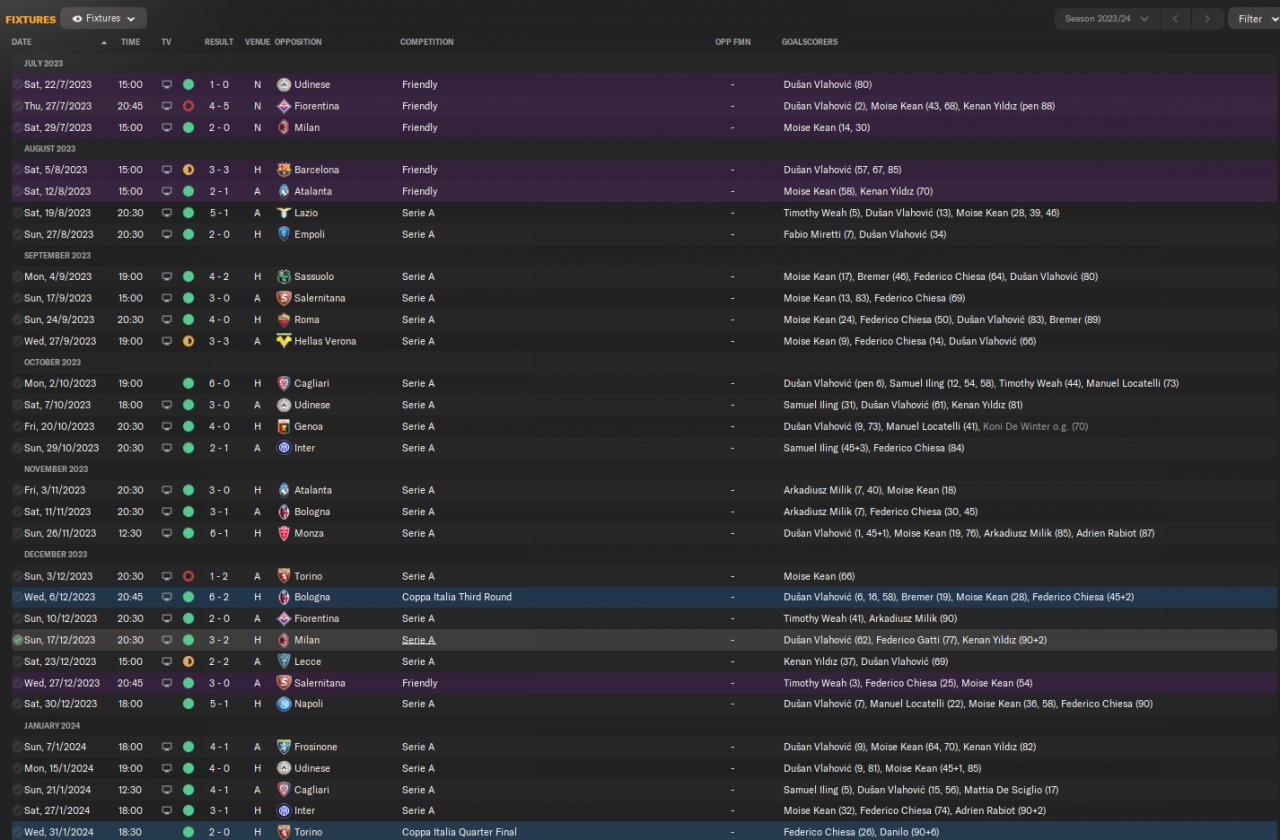Viewport: 1280px width, 840px height.
Task: Open the Filter dropdown
Action: click(x=1255, y=18)
